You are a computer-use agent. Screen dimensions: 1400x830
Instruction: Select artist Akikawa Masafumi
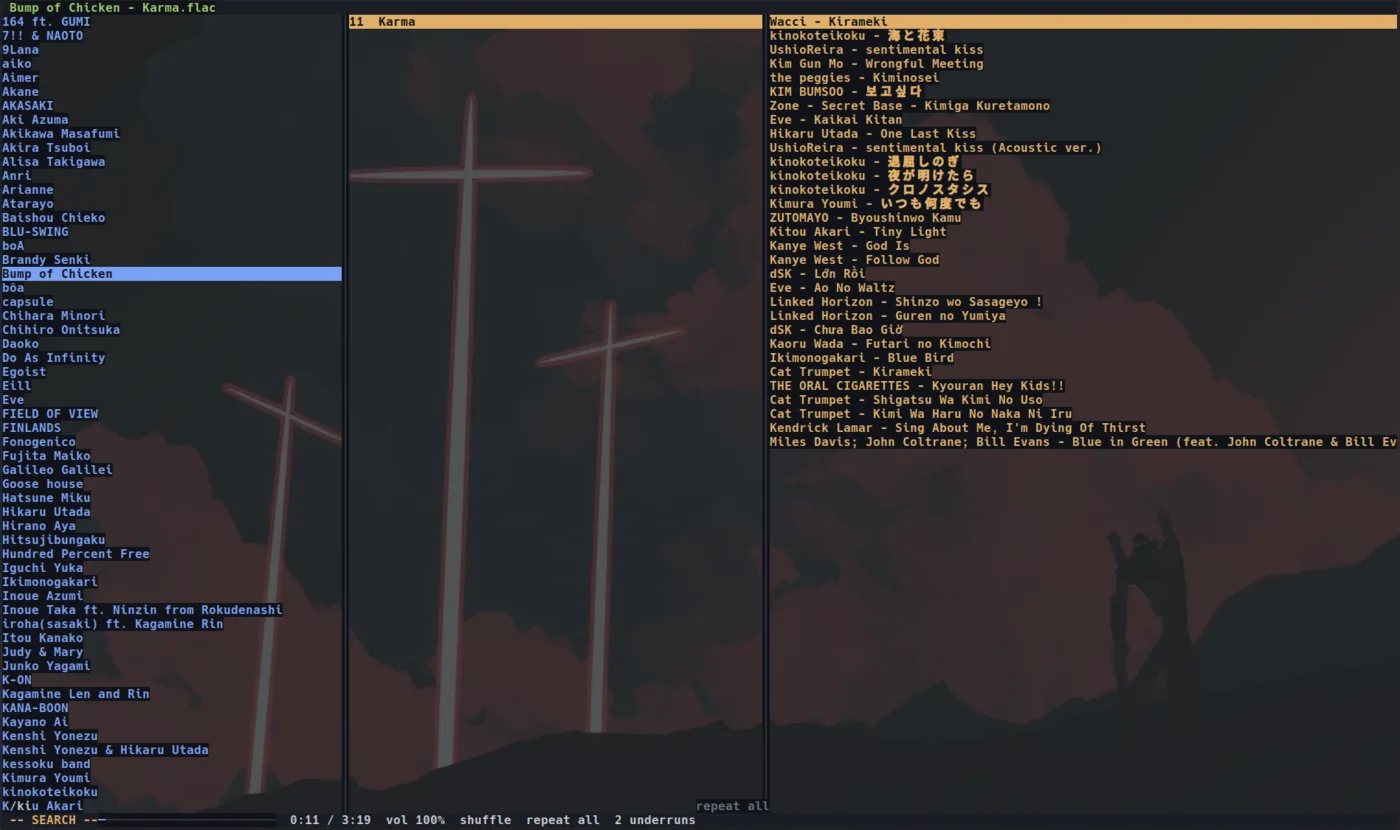pyautogui.click(x=61, y=133)
